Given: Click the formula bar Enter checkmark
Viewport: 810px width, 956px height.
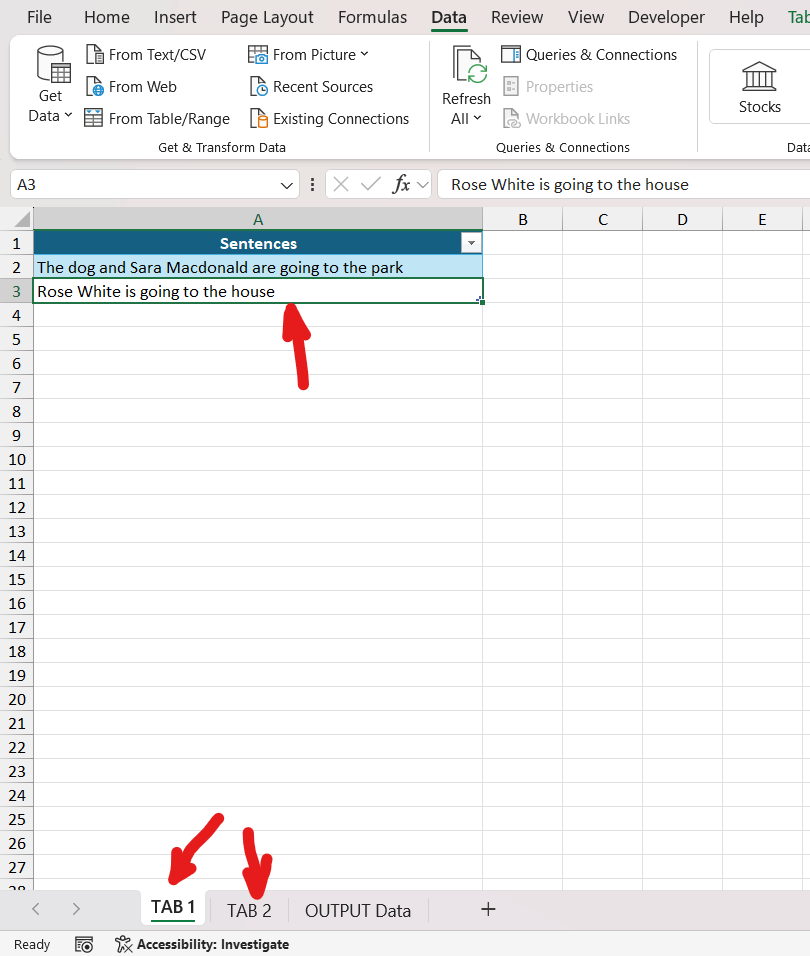Looking at the screenshot, I should pyautogui.click(x=371, y=184).
